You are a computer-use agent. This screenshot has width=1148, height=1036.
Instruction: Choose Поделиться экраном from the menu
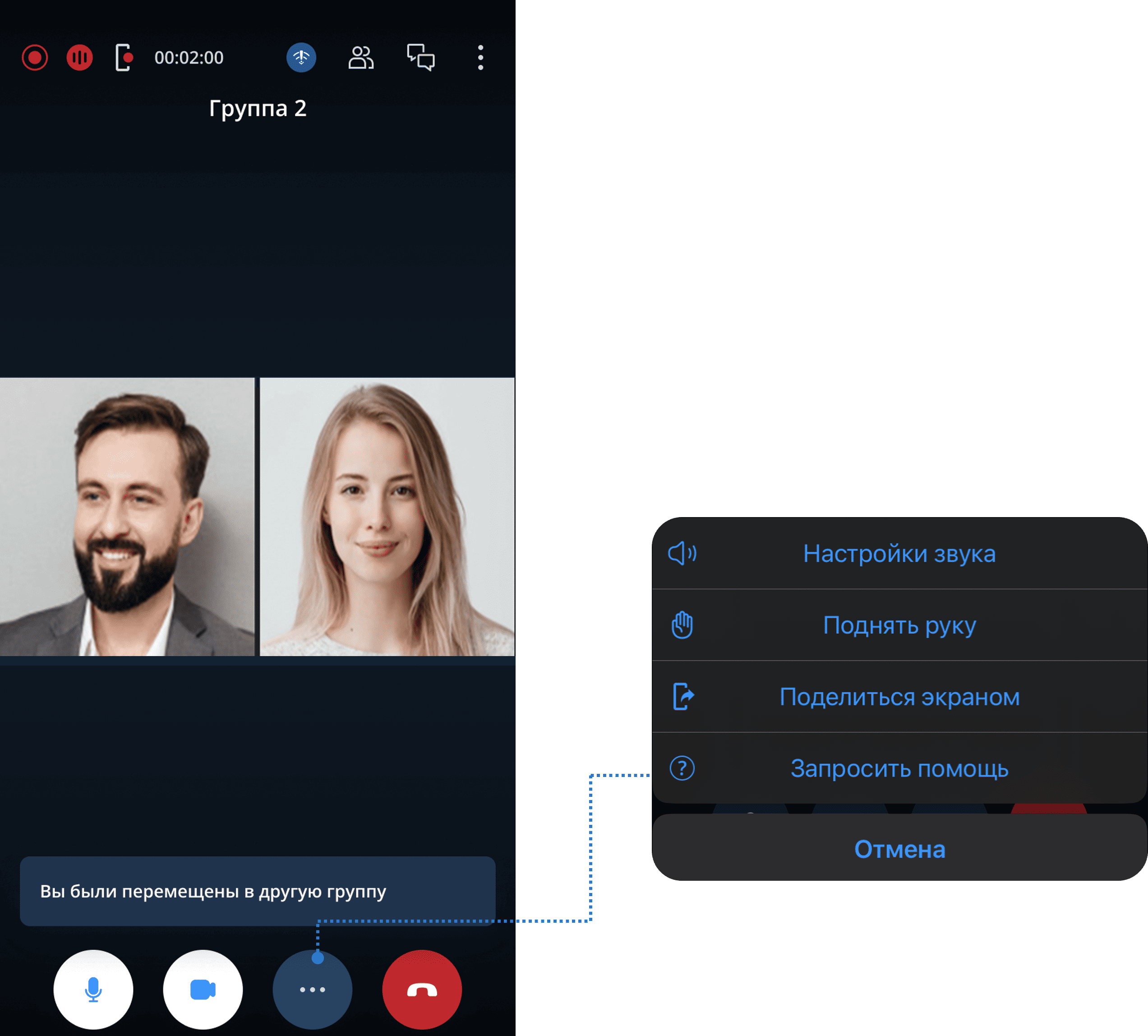click(899, 697)
